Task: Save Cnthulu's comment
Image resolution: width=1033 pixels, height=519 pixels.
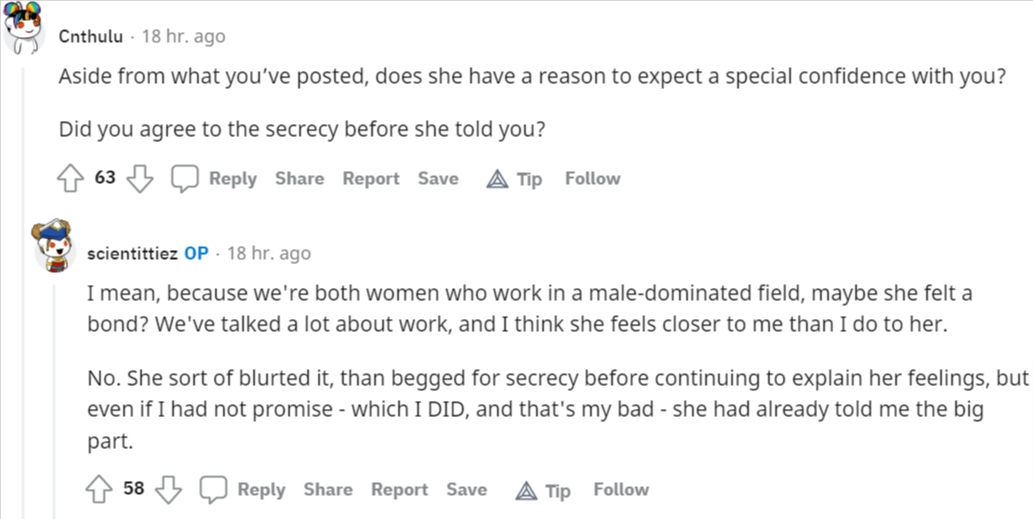Action: click(x=438, y=178)
